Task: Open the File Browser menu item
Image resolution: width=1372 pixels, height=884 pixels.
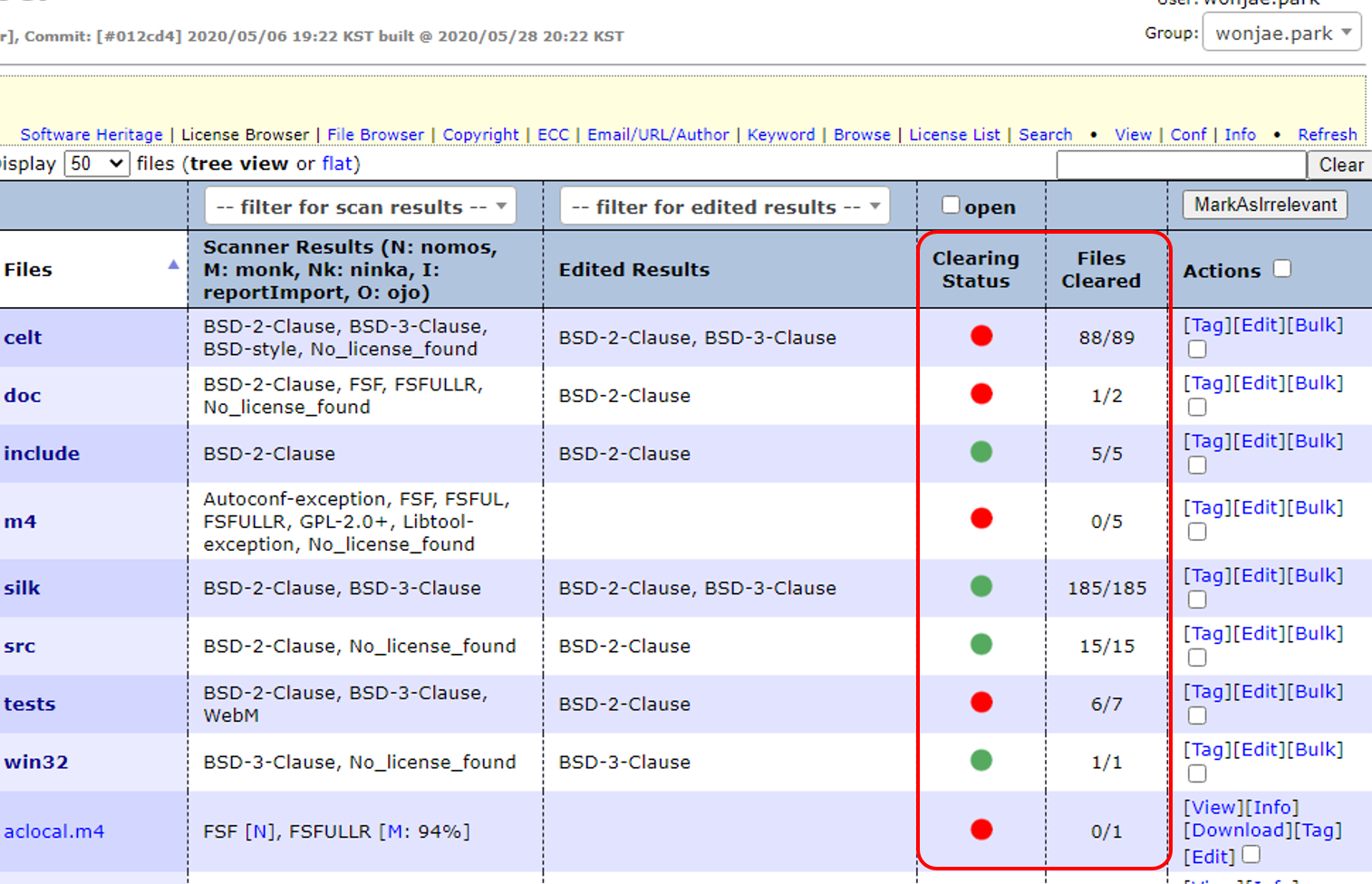Action: tap(375, 134)
